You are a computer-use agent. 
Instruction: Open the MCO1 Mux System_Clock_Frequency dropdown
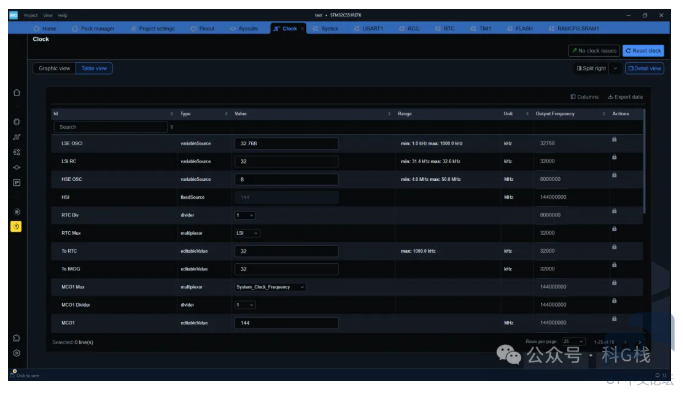270,287
